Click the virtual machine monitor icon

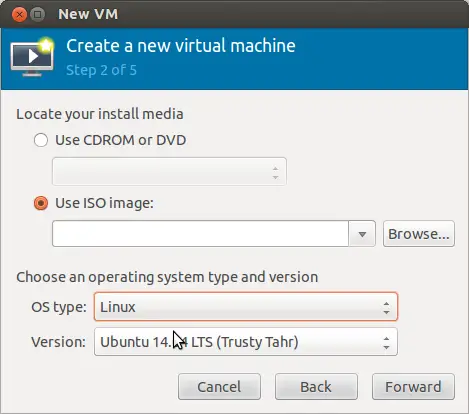click(32, 57)
